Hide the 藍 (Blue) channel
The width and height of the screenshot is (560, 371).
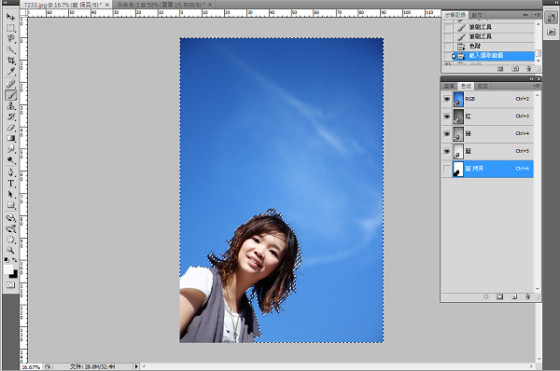(x=447, y=151)
